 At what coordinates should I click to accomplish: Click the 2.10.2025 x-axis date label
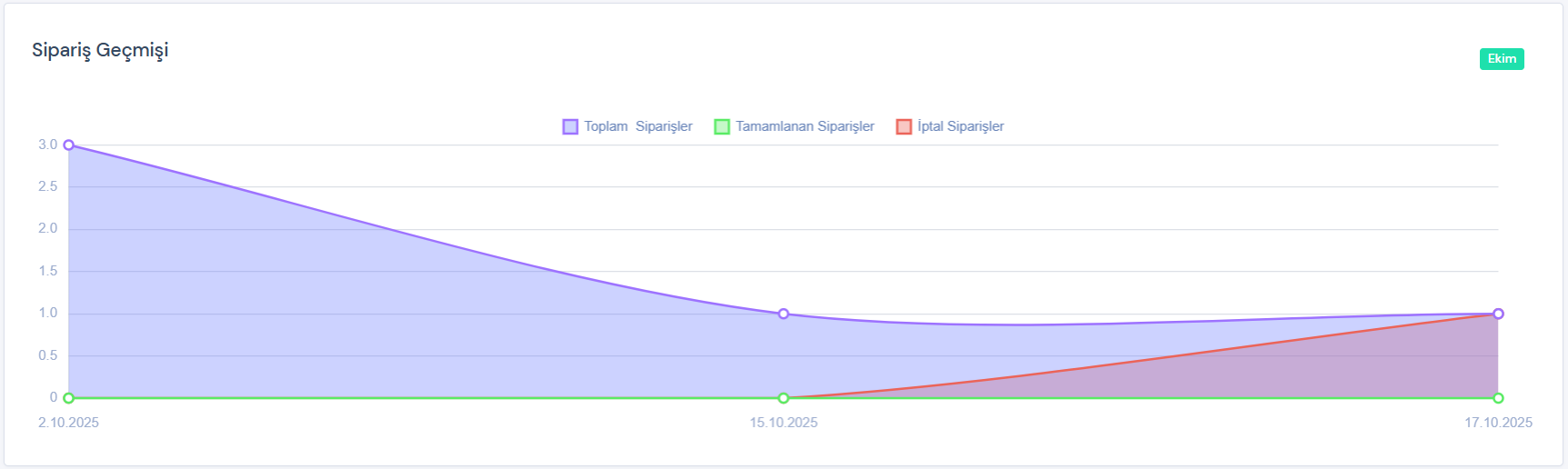pos(69,423)
